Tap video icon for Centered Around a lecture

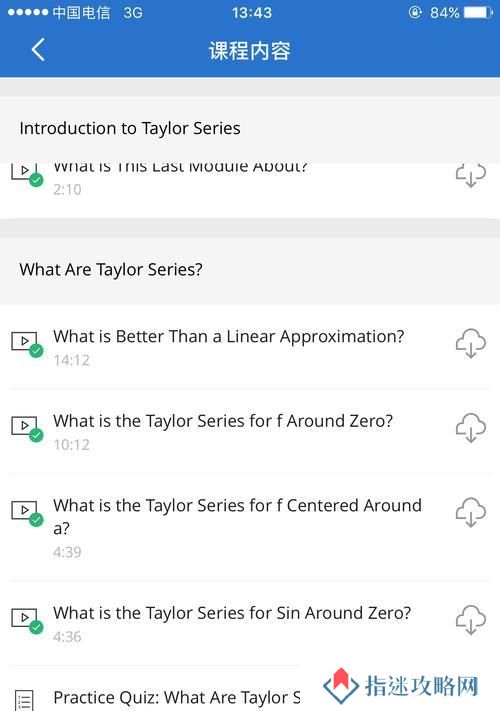[27, 513]
